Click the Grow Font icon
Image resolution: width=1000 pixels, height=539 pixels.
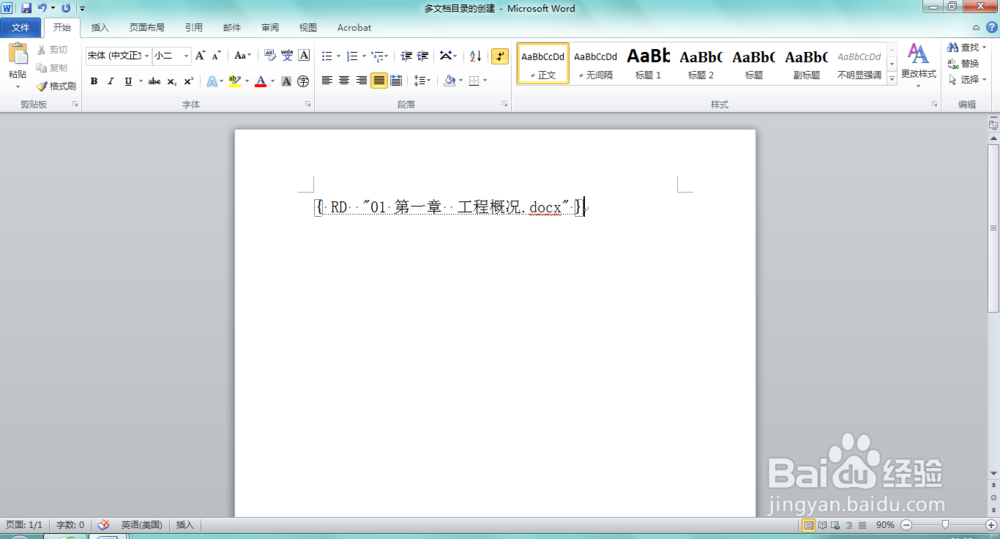coord(200,56)
